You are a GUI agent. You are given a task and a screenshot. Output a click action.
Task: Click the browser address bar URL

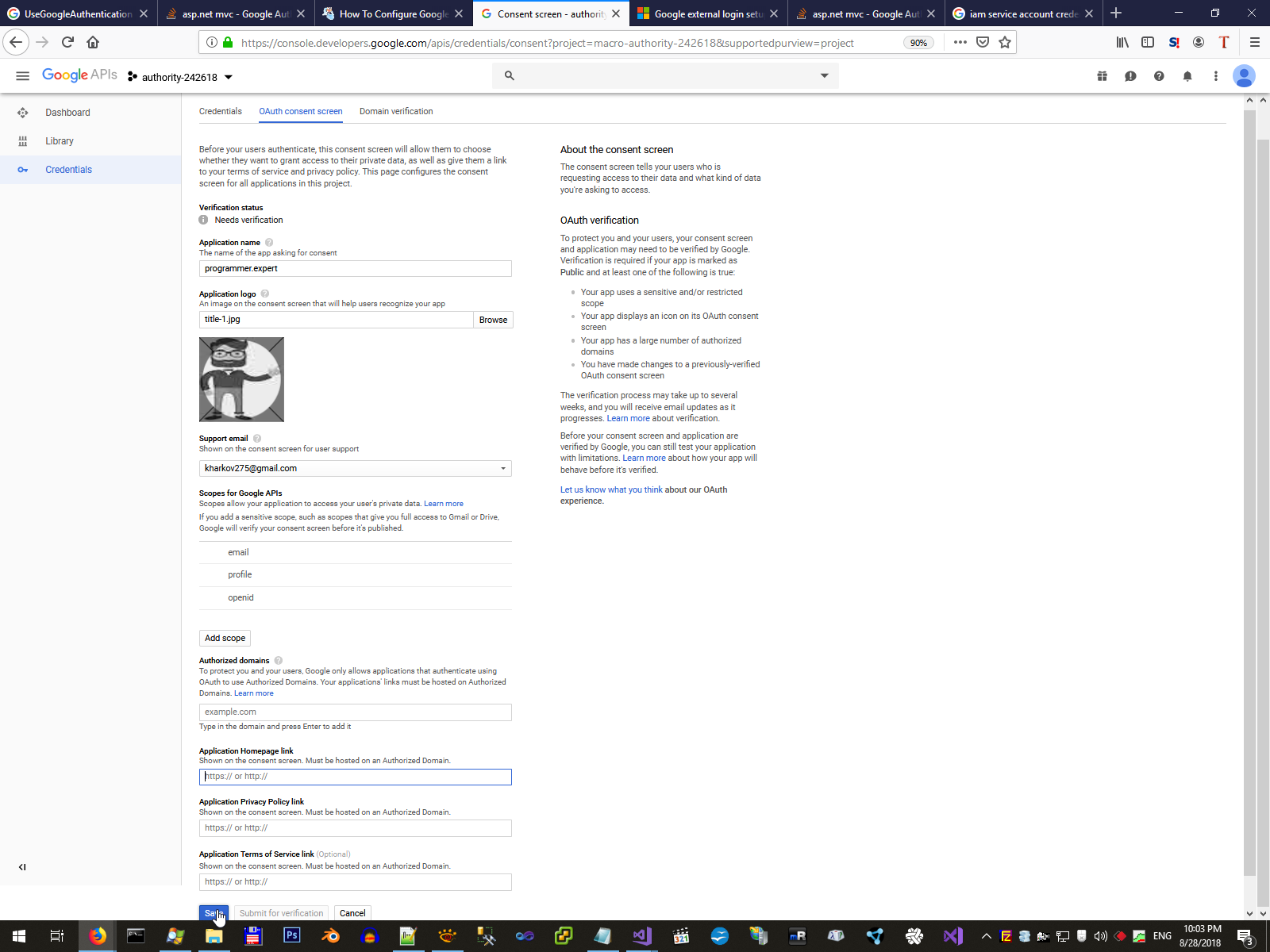point(547,43)
